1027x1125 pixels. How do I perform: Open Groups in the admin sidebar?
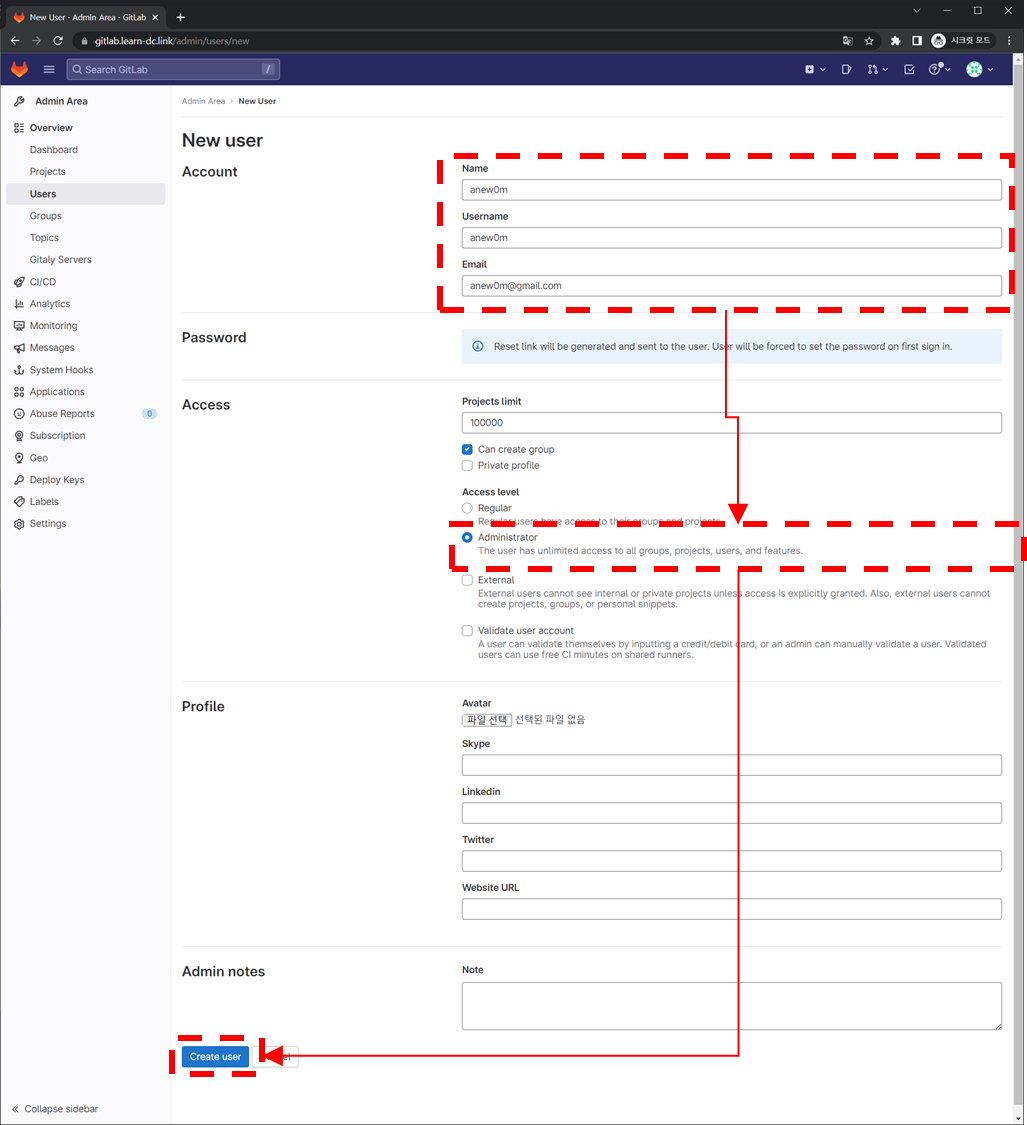[x=46, y=216]
